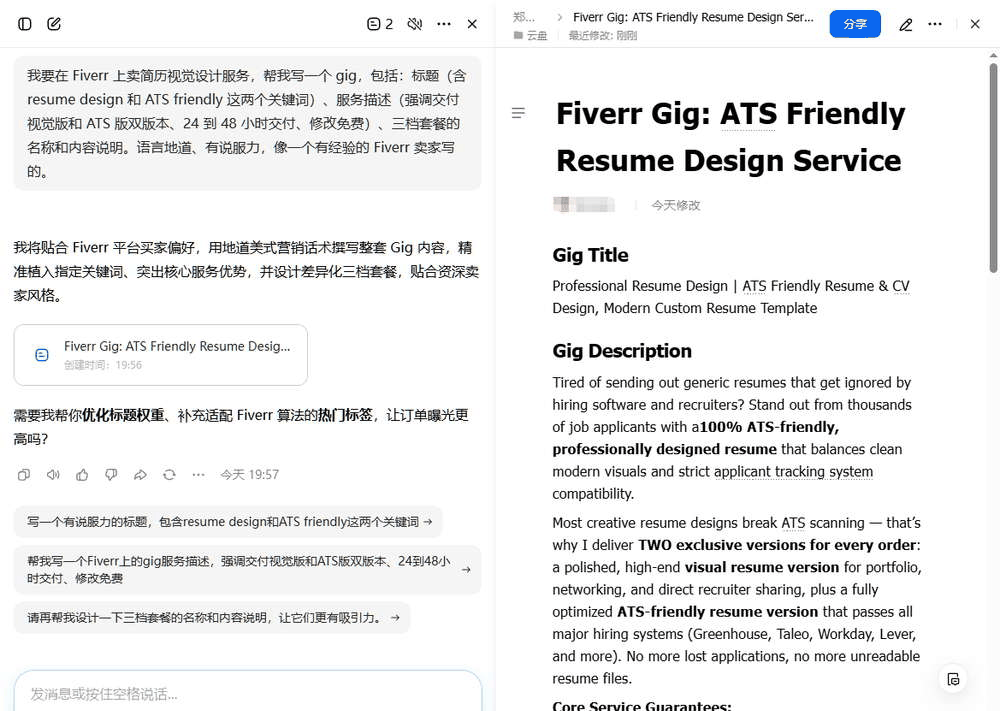Image resolution: width=1000 pixels, height=711 pixels.
Task: Click the document vertical scrollbar
Action: pyautogui.click(x=993, y=168)
